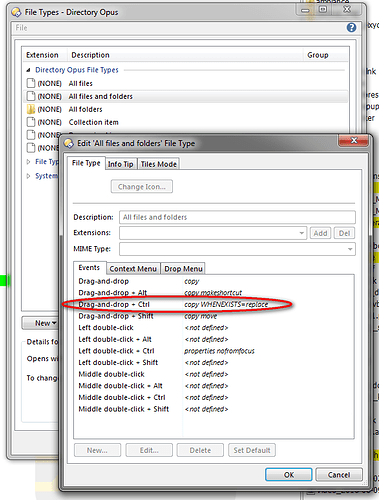Screen dimensions: 379x500
Task: Open the File menu in File Types window
Action: click(21, 28)
